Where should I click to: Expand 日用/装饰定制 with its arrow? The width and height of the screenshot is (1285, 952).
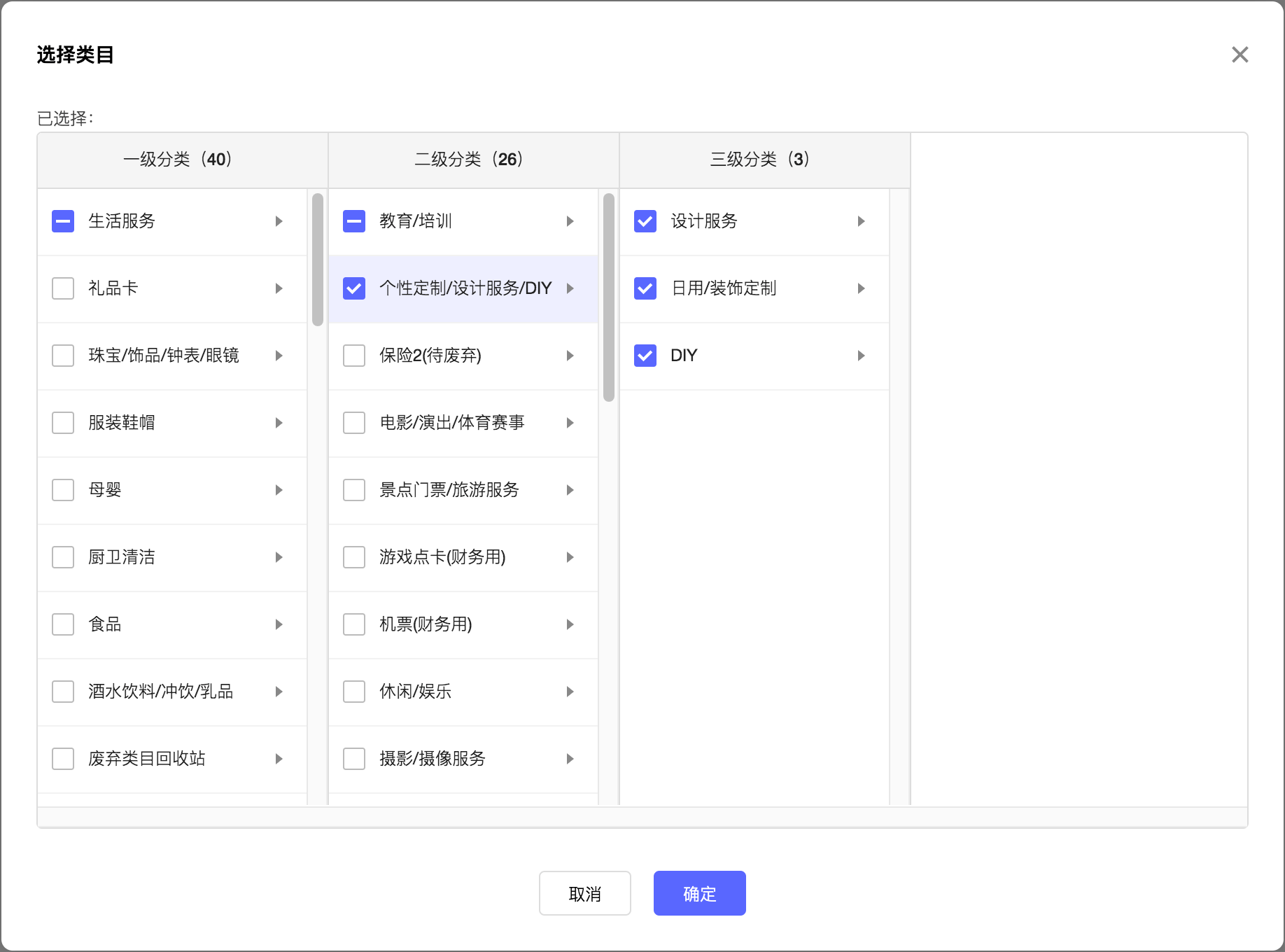tap(862, 288)
